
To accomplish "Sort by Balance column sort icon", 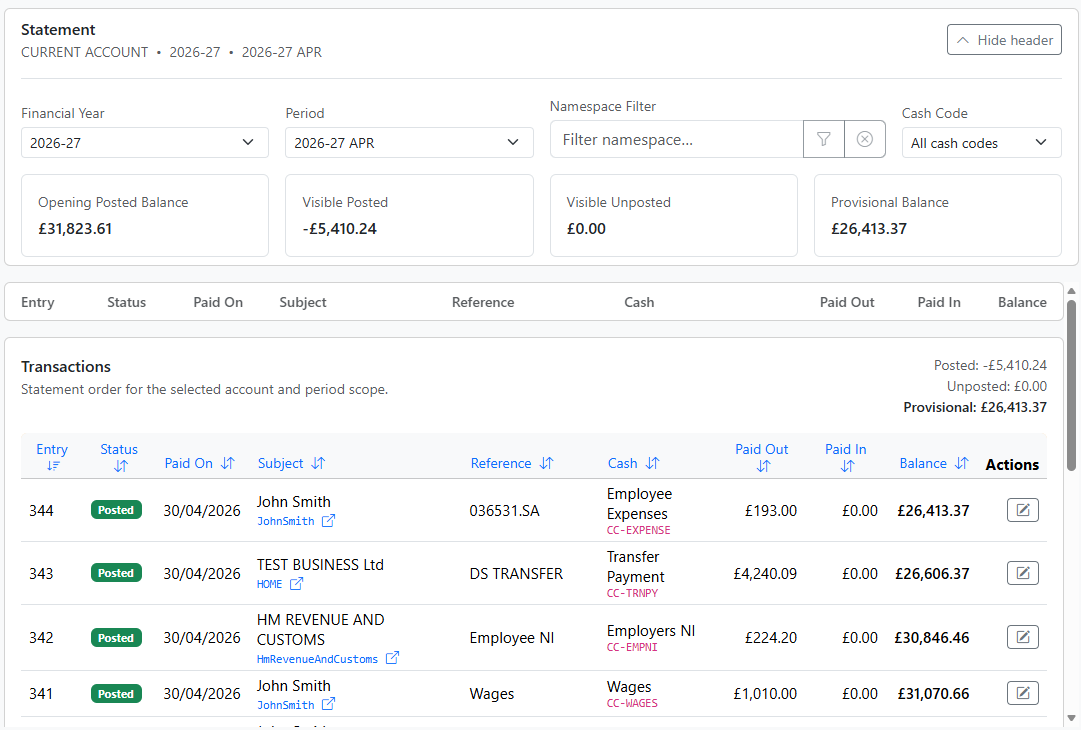I will point(962,463).
